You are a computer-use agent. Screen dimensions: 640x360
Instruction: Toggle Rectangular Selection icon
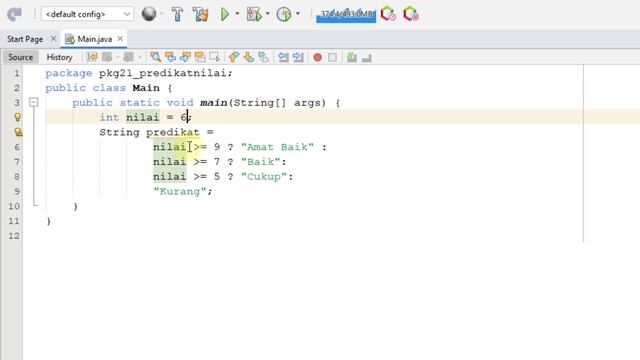point(214,57)
